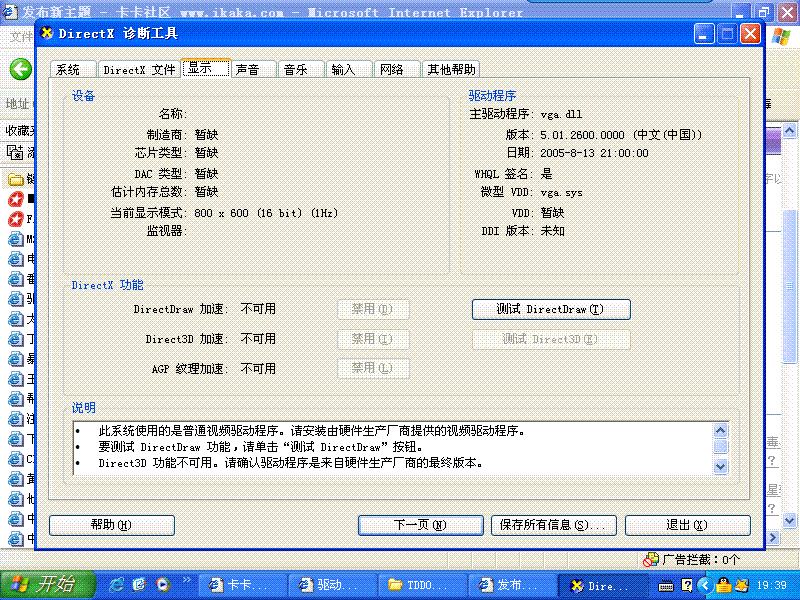Click the AGP 纹理加速 禁用(L) button
This screenshot has width=800, height=600.
click(373, 368)
